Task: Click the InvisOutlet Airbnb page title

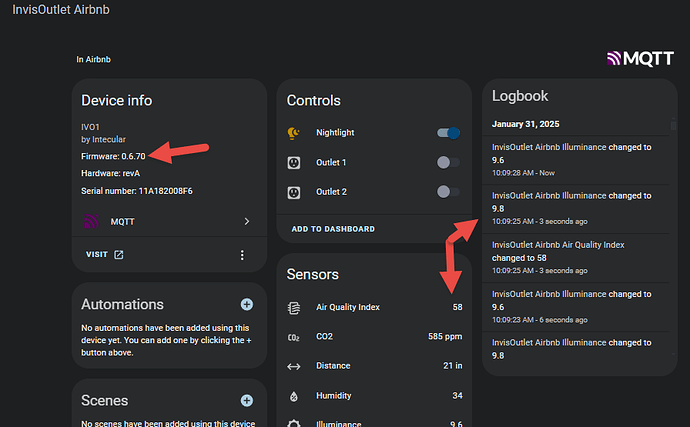Action: (61, 10)
